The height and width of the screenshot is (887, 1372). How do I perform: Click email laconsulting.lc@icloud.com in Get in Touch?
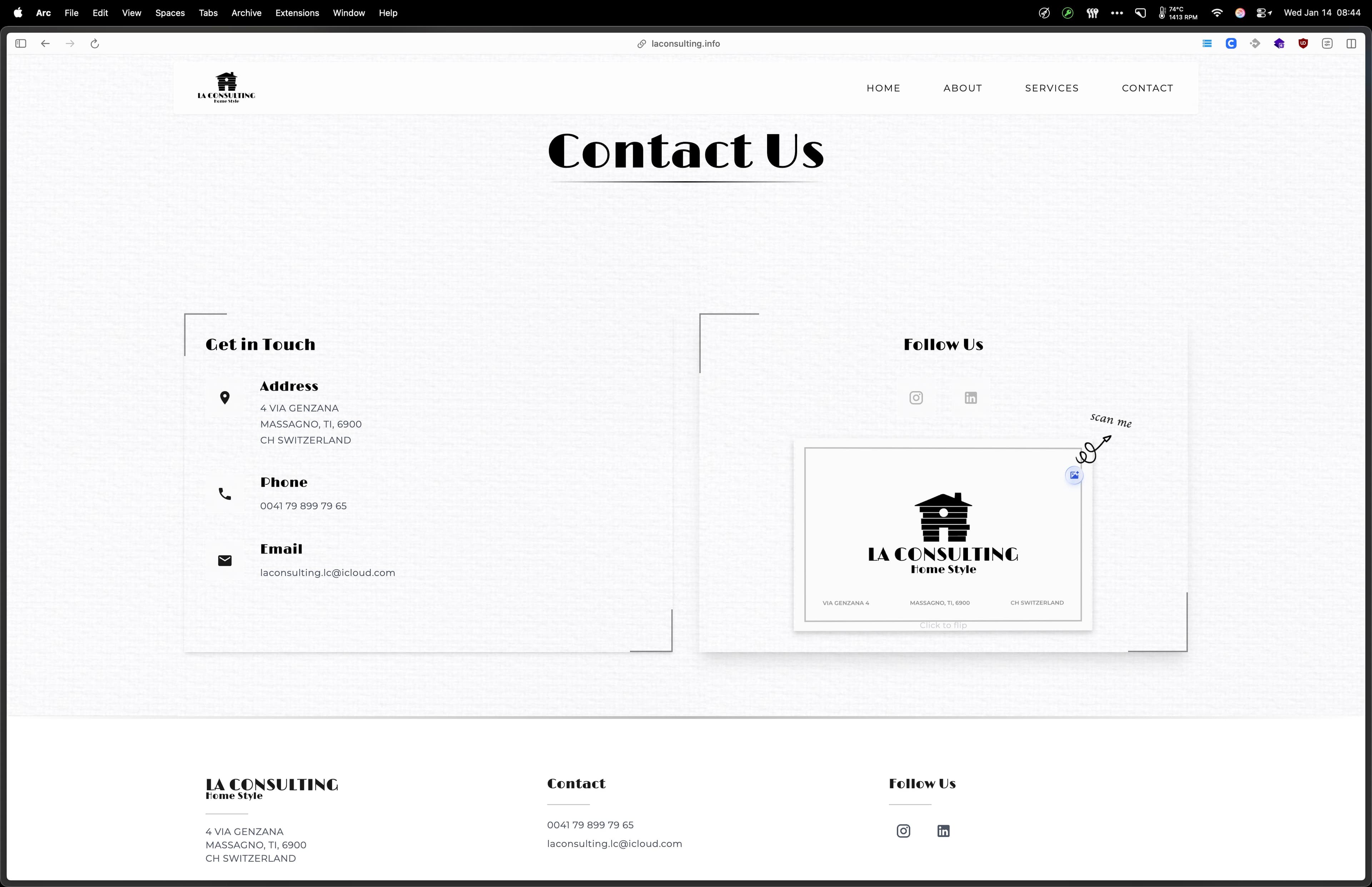click(x=328, y=573)
